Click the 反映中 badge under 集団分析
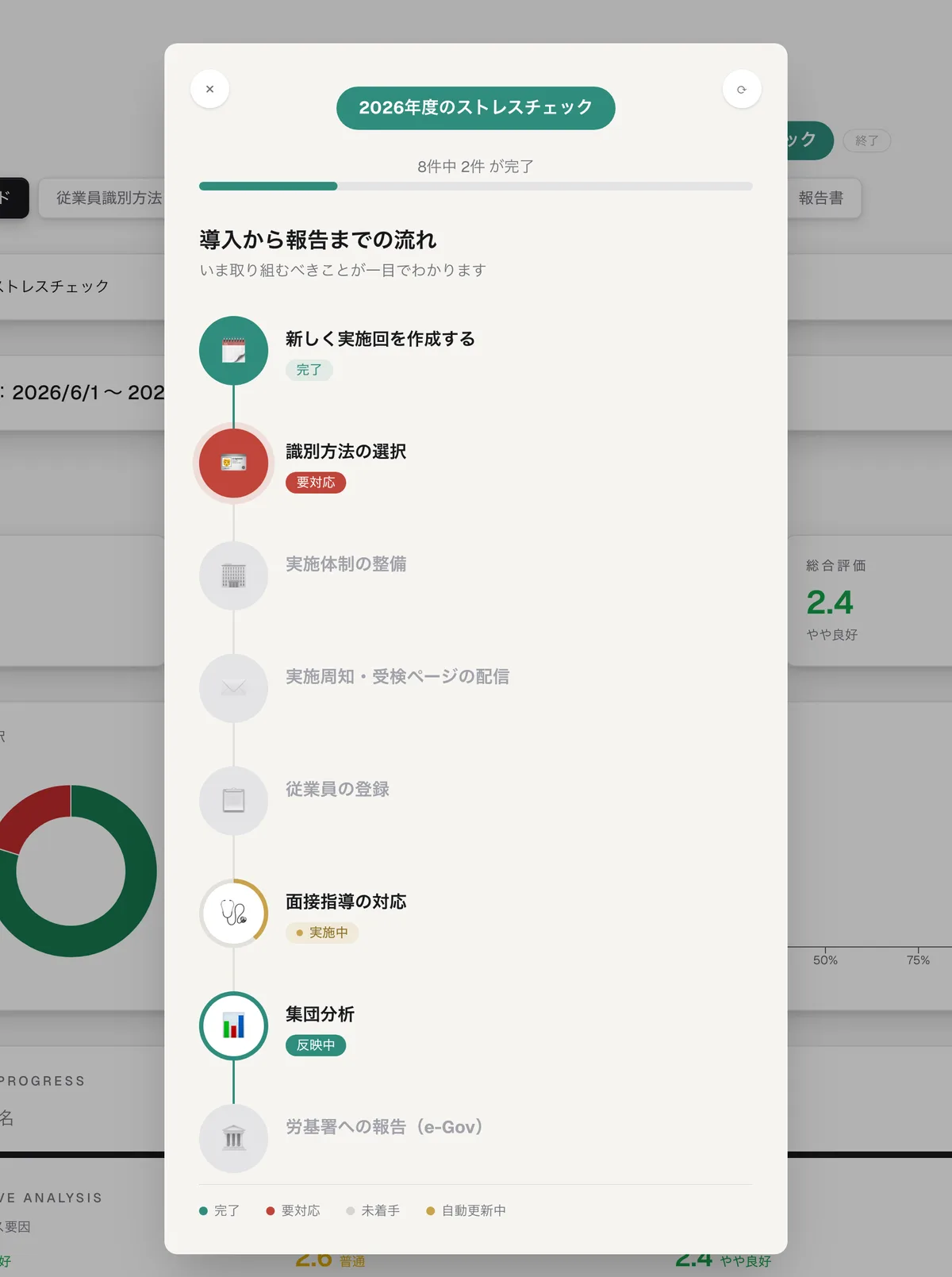The height and width of the screenshot is (1277, 952). [x=316, y=1045]
